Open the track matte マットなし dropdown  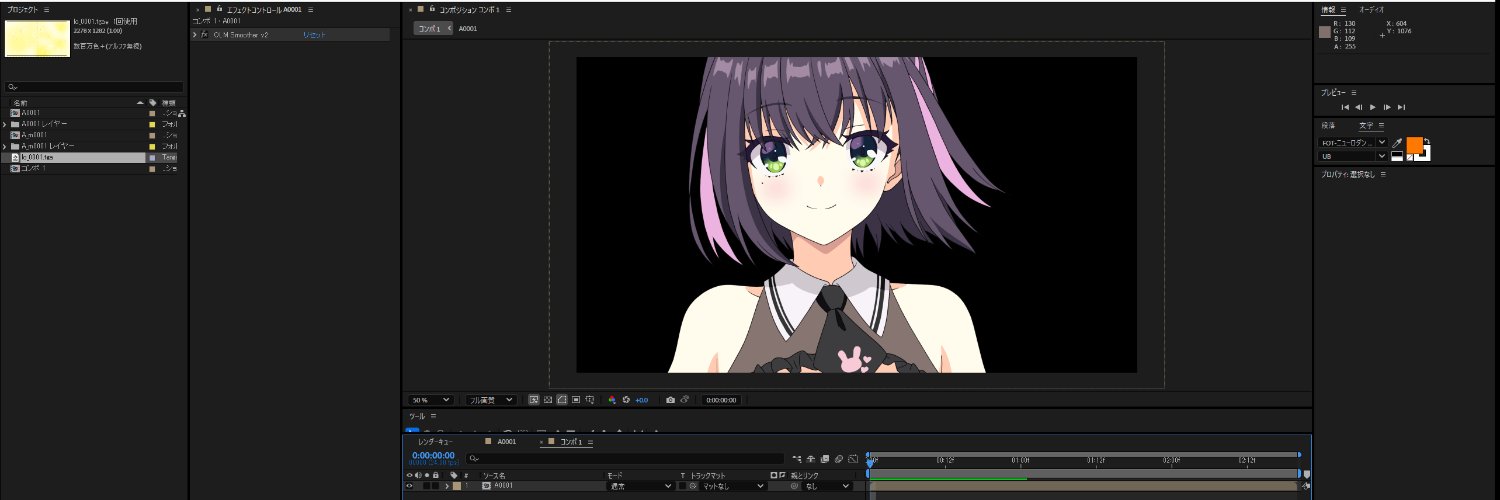pyautogui.click(x=732, y=485)
